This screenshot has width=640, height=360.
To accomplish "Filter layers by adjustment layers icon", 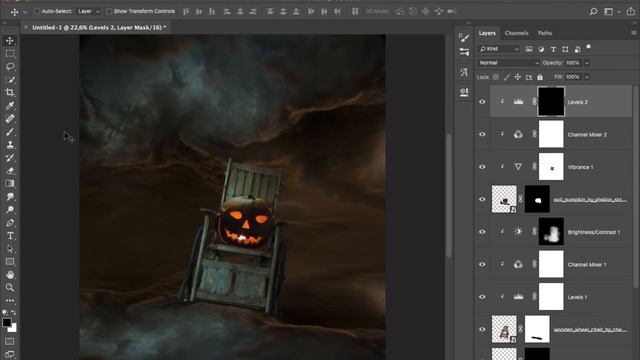I will click(541, 49).
